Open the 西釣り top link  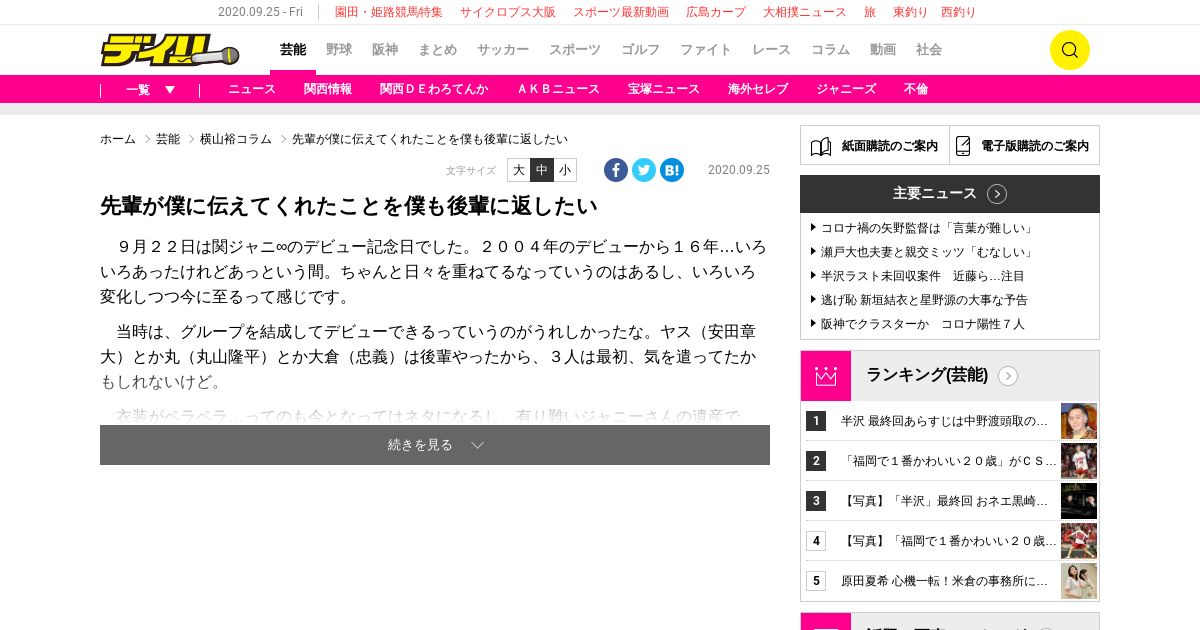(959, 12)
